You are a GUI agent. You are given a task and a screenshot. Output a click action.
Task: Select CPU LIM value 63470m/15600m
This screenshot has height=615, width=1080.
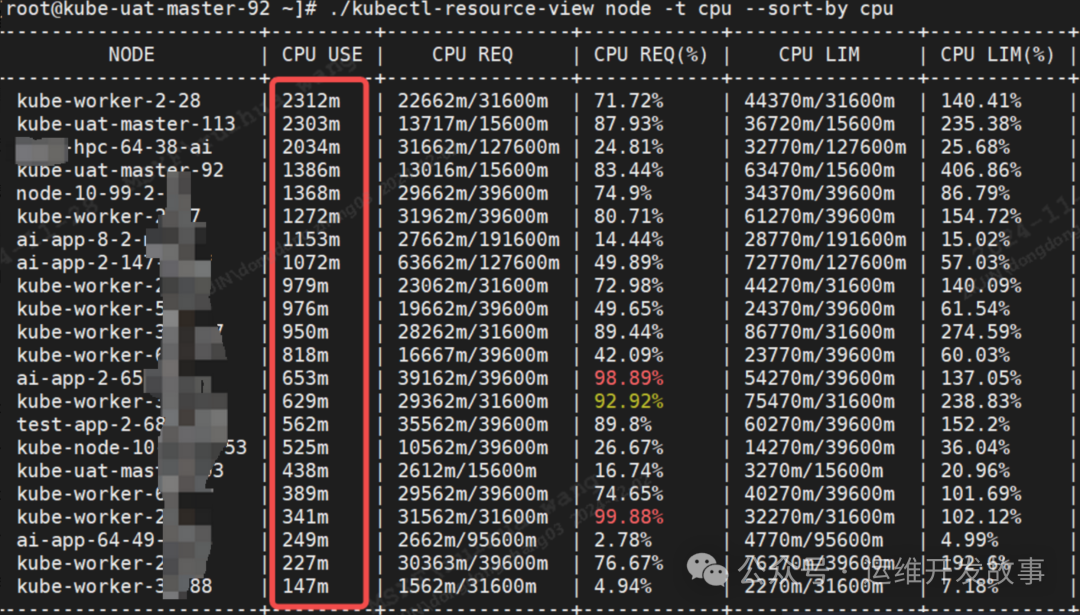coord(820,170)
